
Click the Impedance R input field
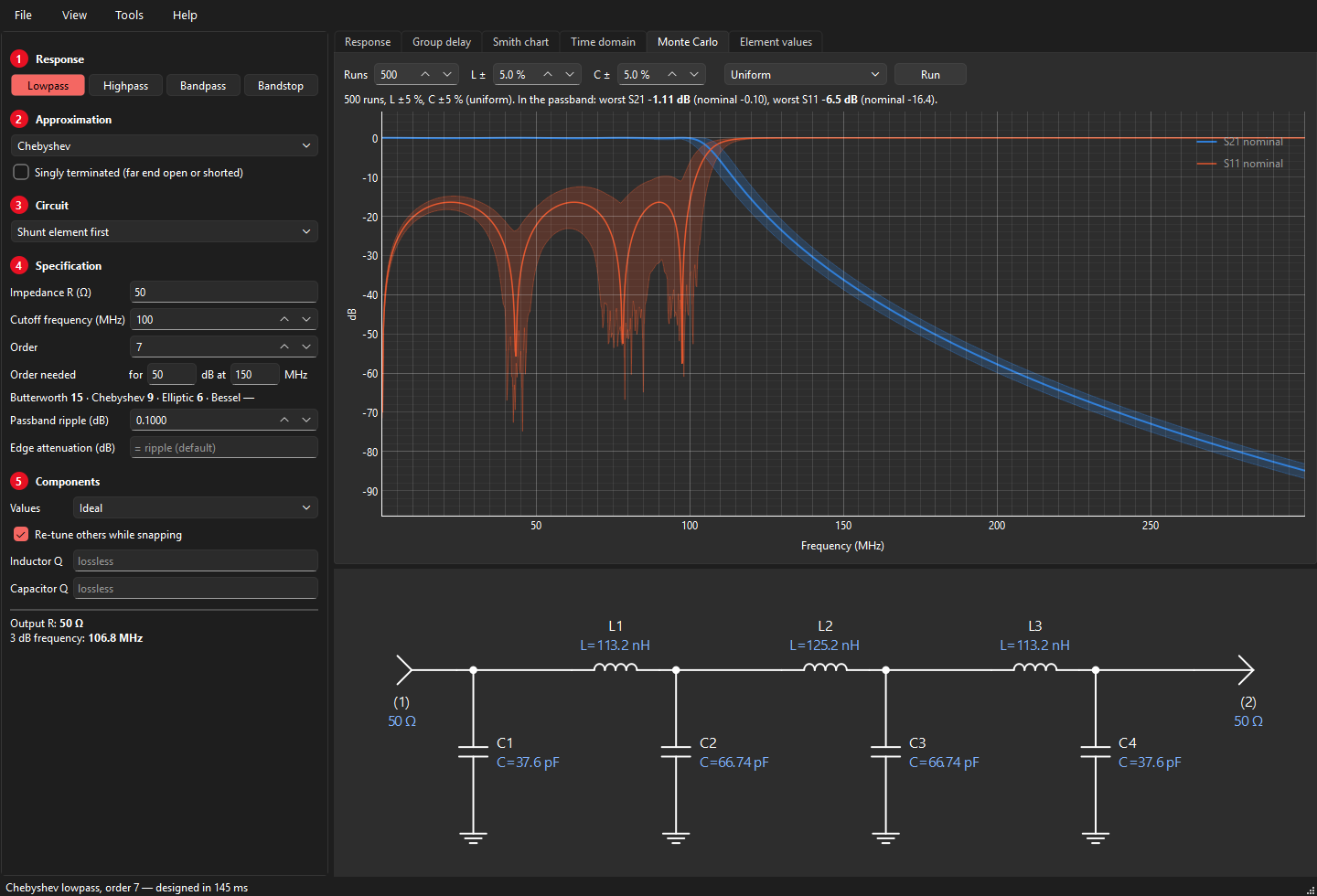pyautogui.click(x=224, y=292)
